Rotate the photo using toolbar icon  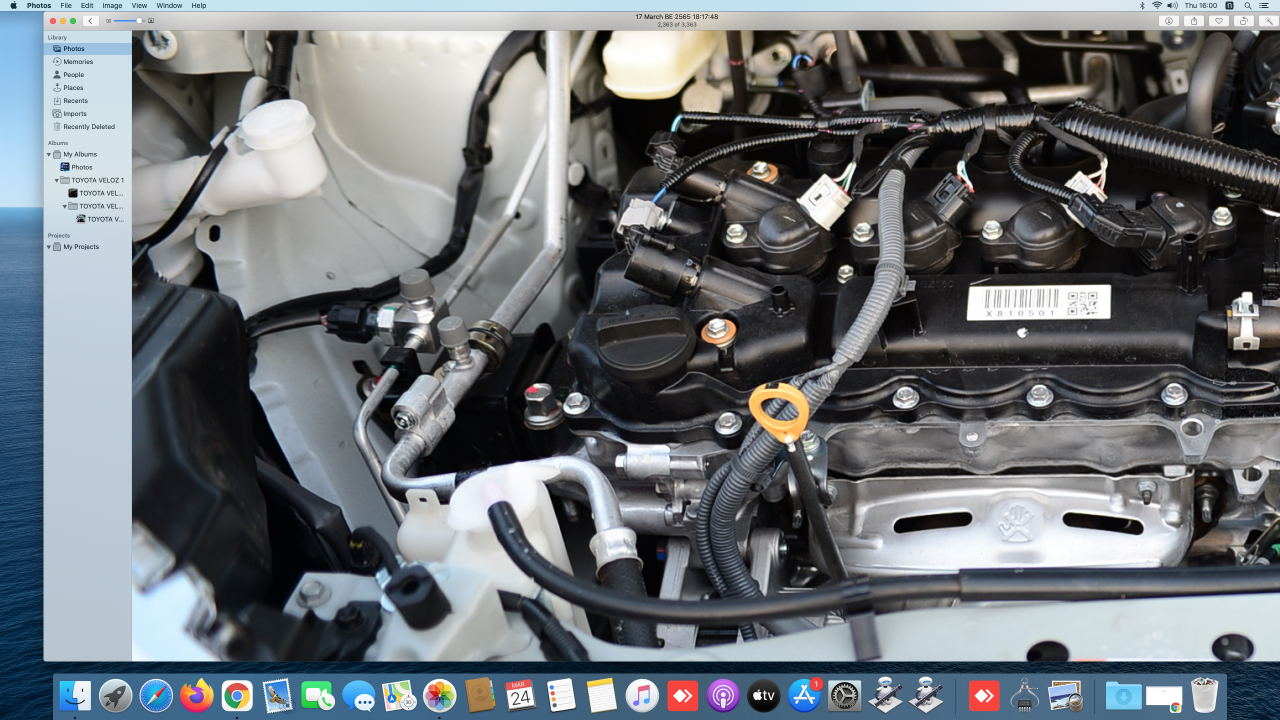(x=1243, y=21)
